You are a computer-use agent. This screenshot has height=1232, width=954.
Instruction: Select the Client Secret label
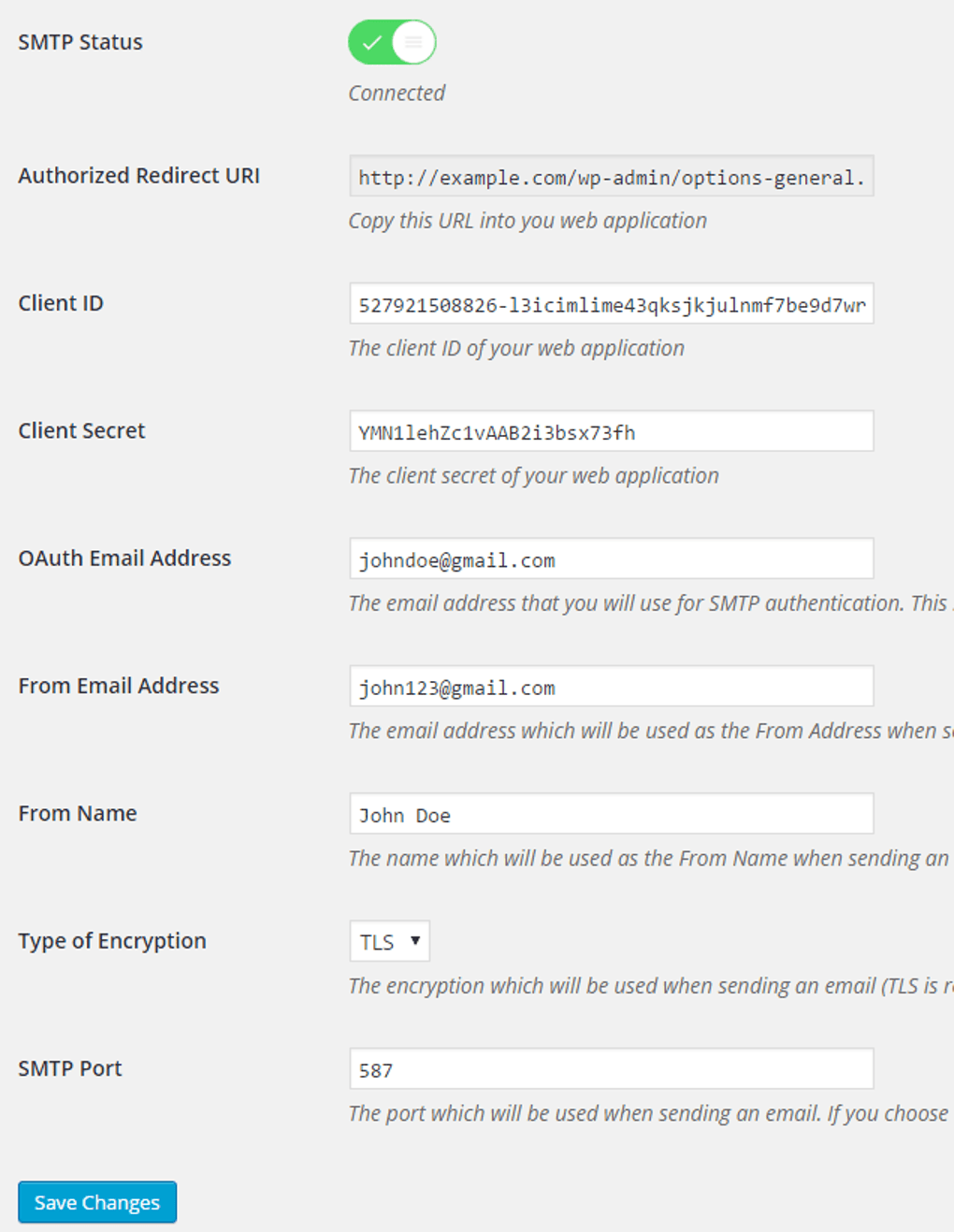[81, 430]
